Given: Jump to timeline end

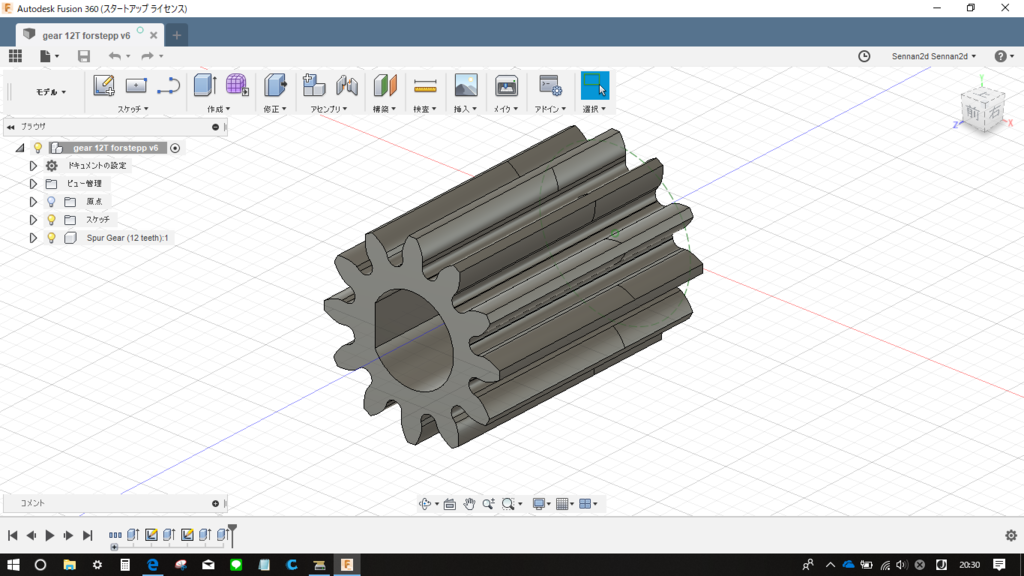Looking at the screenshot, I should click(x=88, y=536).
